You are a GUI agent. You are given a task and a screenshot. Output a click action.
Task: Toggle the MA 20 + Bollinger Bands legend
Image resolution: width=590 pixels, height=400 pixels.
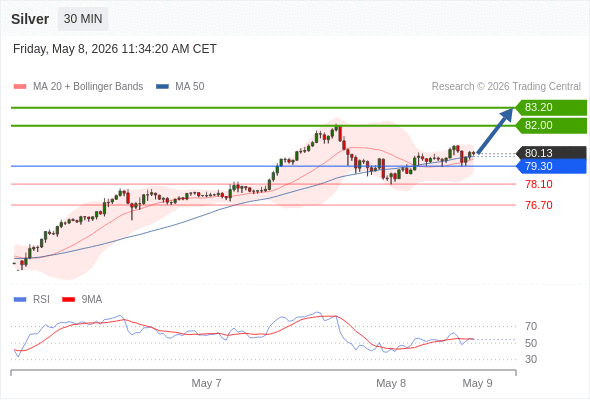[78, 87]
